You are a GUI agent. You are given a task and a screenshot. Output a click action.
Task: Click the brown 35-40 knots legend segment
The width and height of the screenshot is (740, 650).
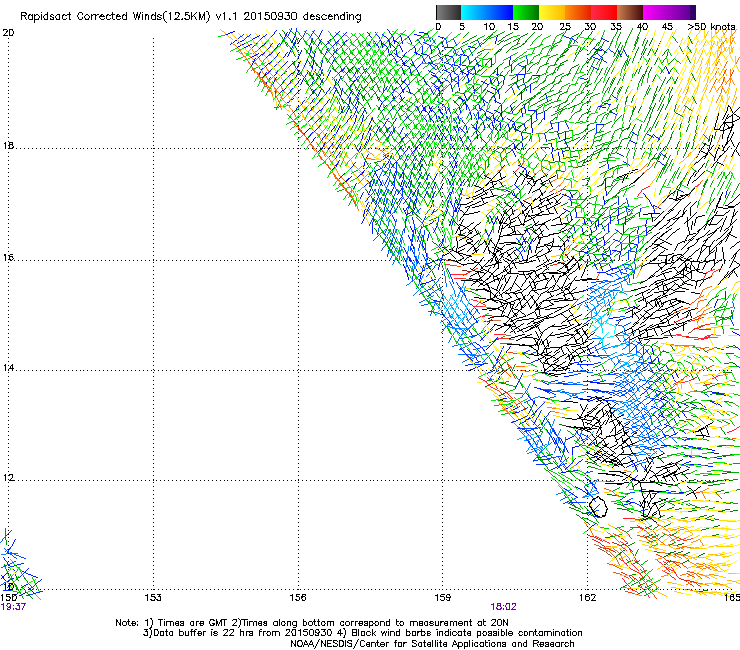[630, 12]
